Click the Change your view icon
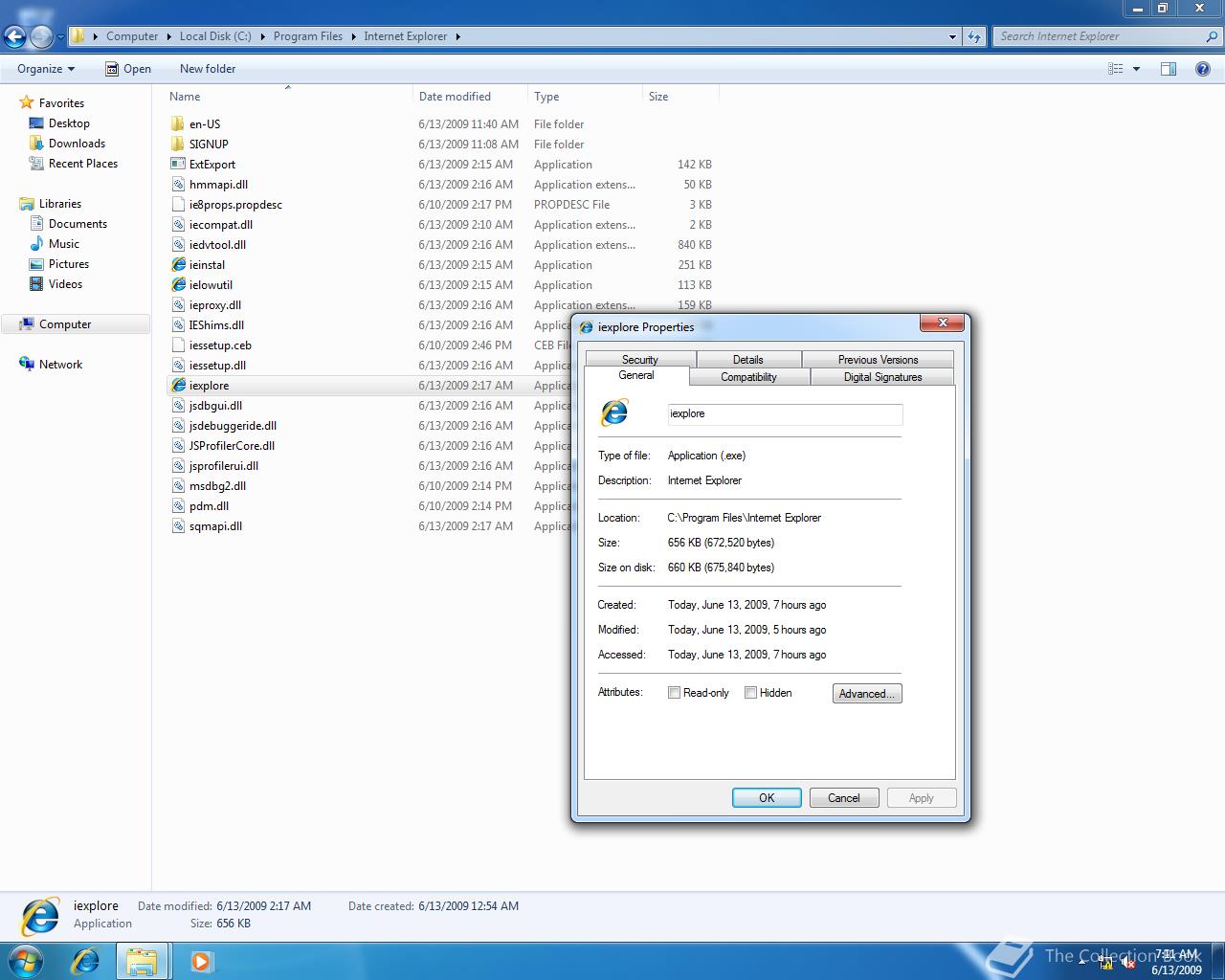 (x=1115, y=69)
